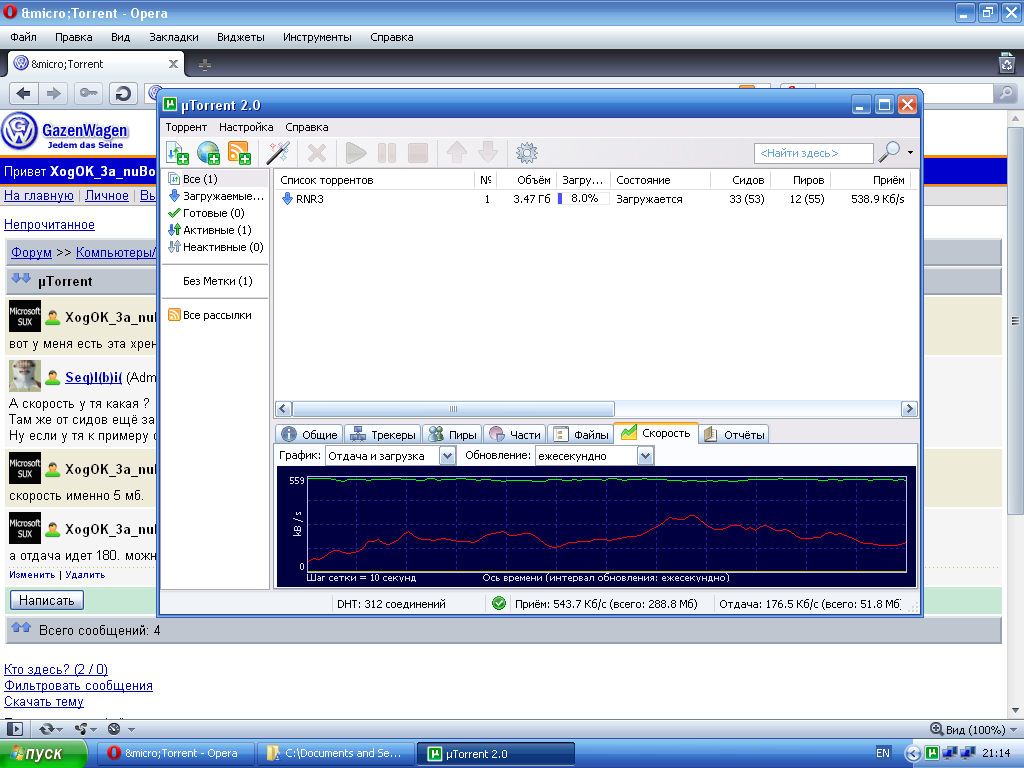Stop torrent toolbar icon
The width and height of the screenshot is (1024, 768).
click(x=418, y=153)
